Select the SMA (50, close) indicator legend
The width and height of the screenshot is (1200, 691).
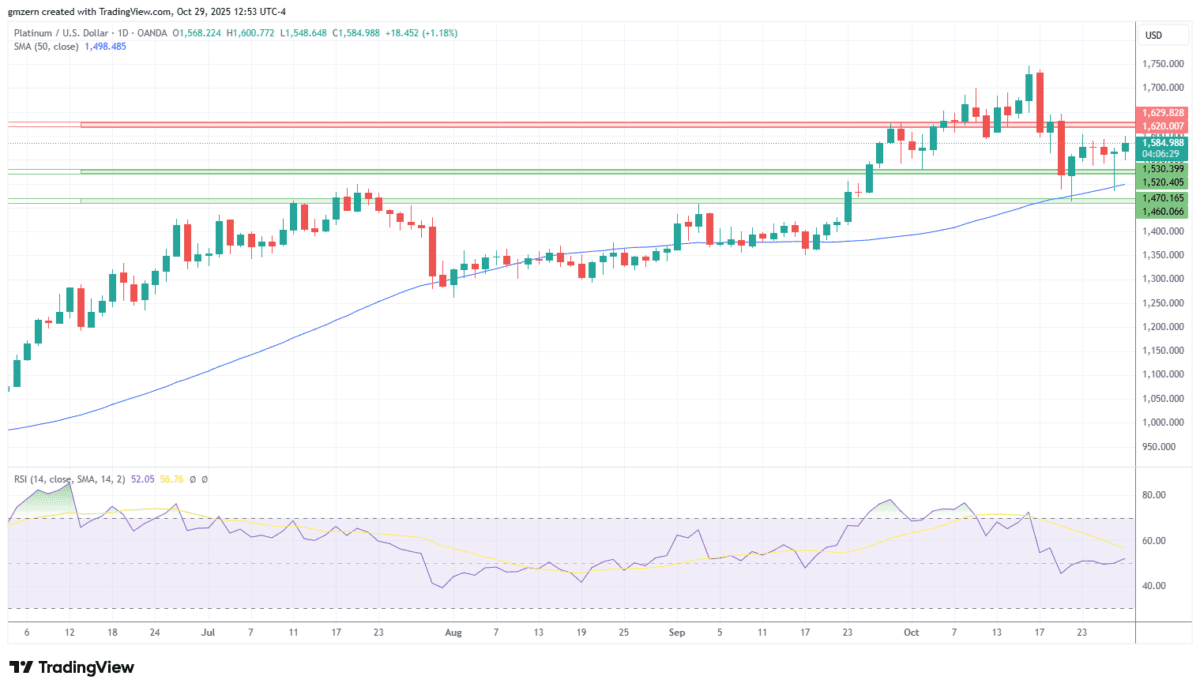[46, 47]
